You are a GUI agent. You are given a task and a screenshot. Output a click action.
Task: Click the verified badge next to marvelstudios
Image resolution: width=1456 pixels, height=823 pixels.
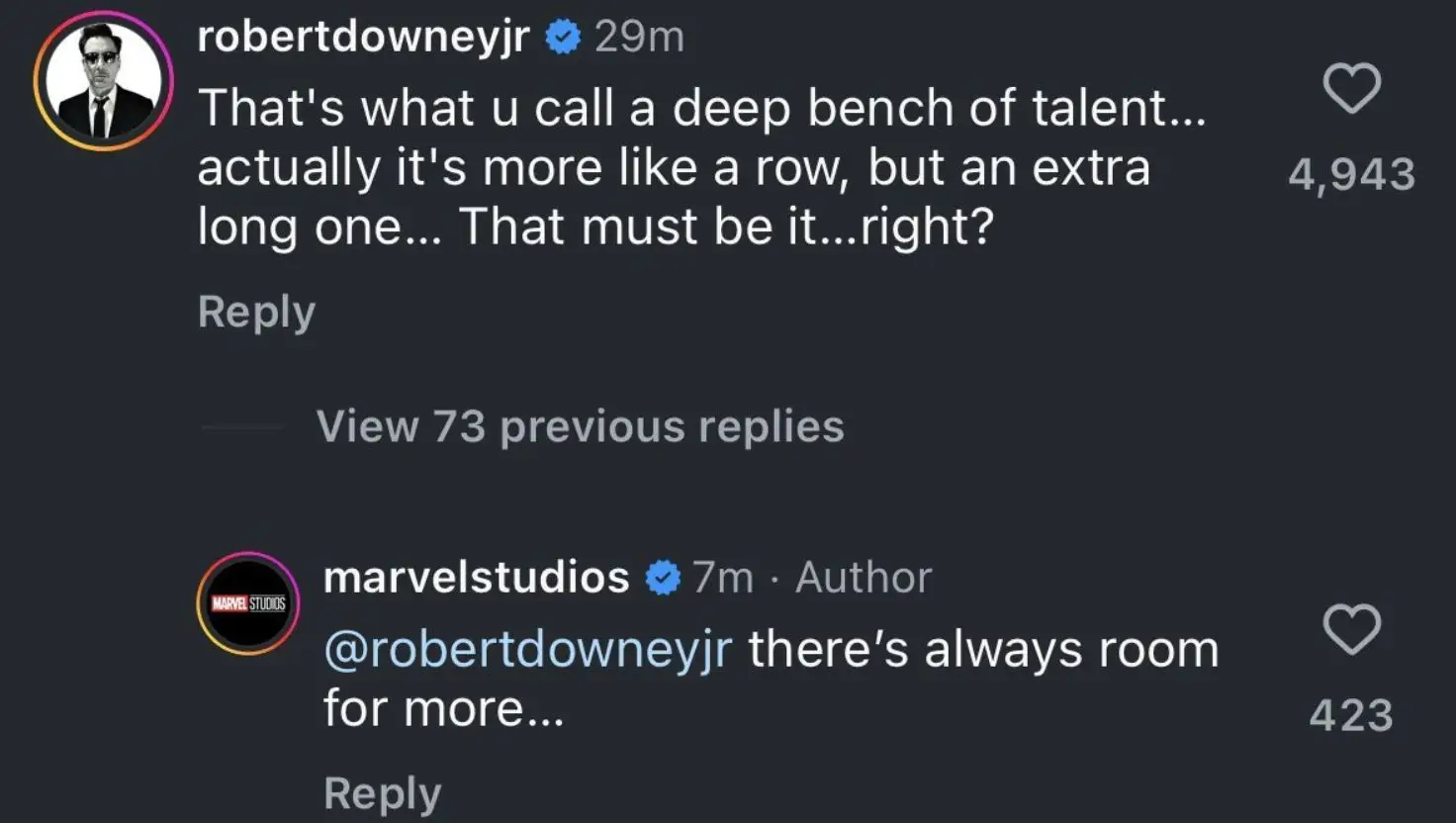pos(663,574)
